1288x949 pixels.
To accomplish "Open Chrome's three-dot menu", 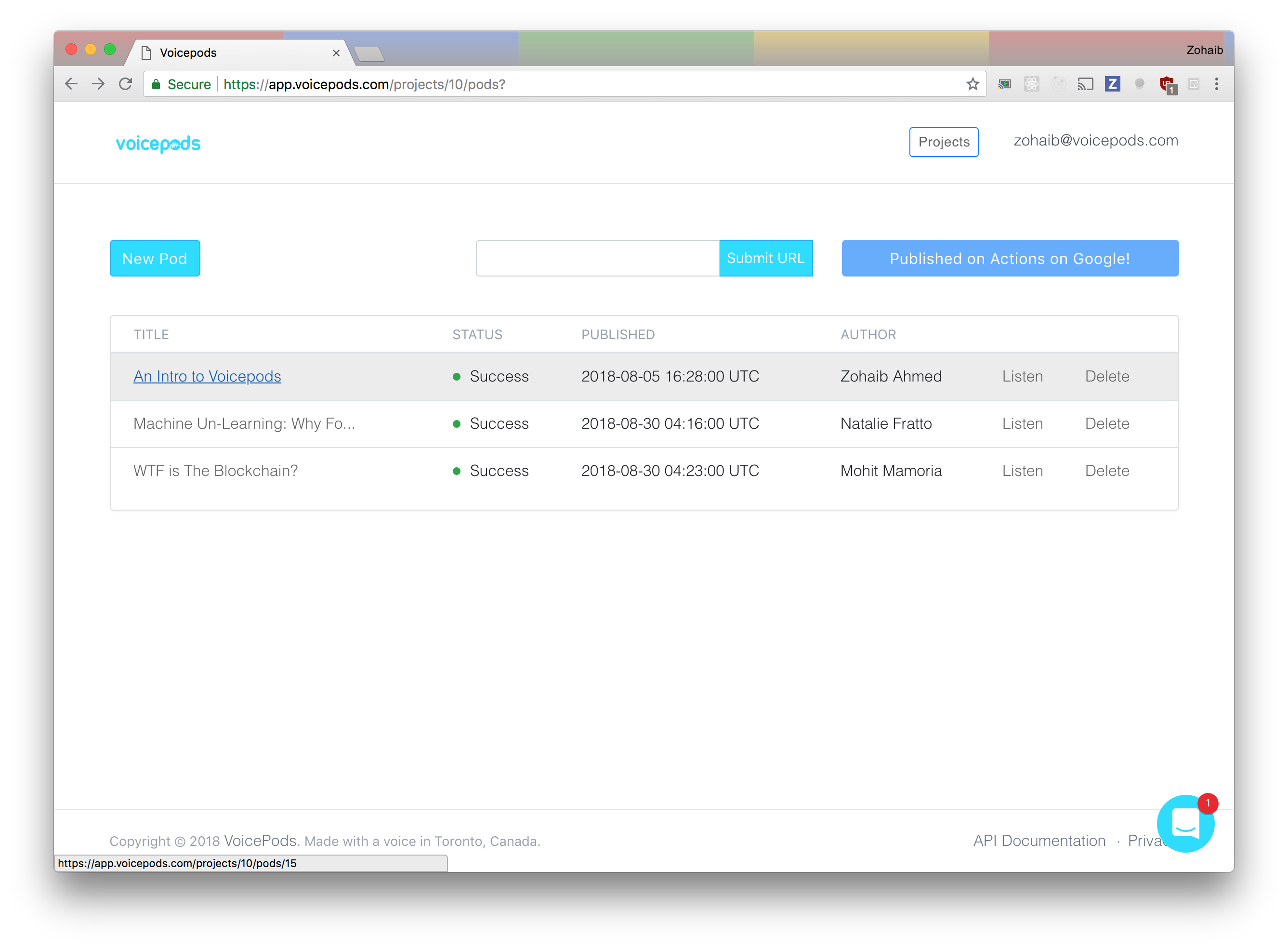I will (x=1216, y=84).
